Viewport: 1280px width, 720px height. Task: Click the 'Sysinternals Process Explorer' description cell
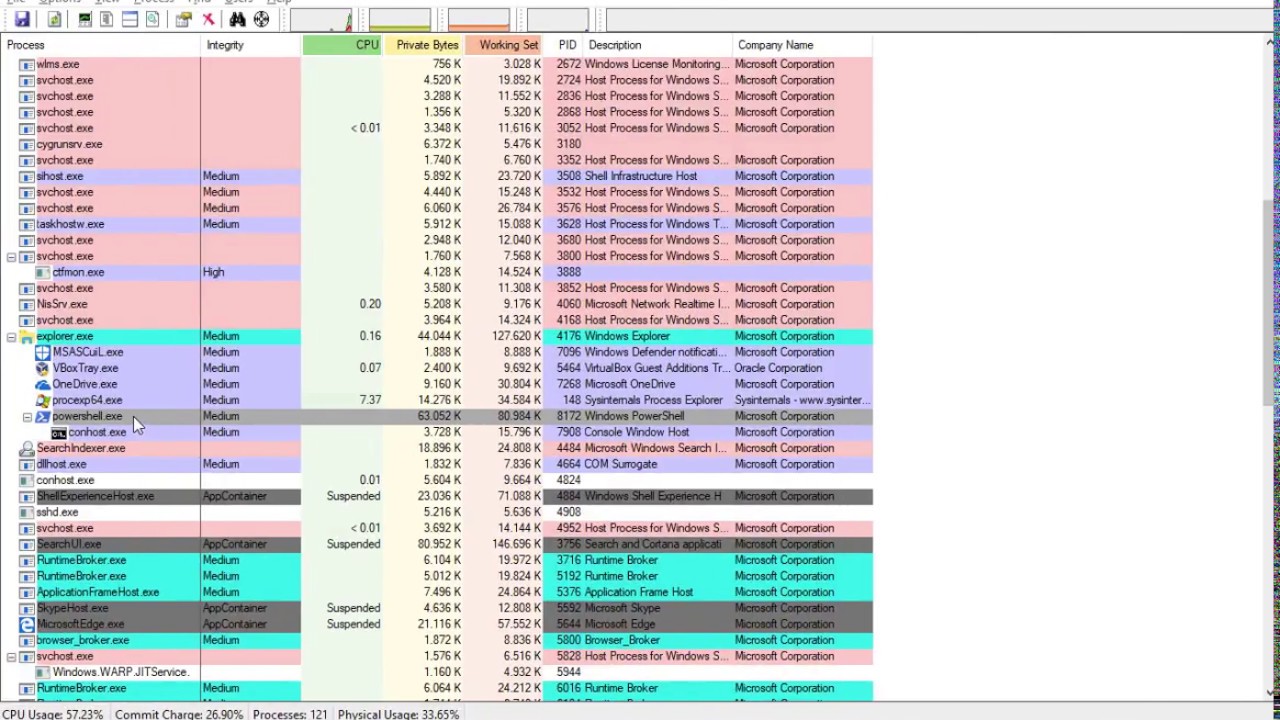click(x=653, y=400)
